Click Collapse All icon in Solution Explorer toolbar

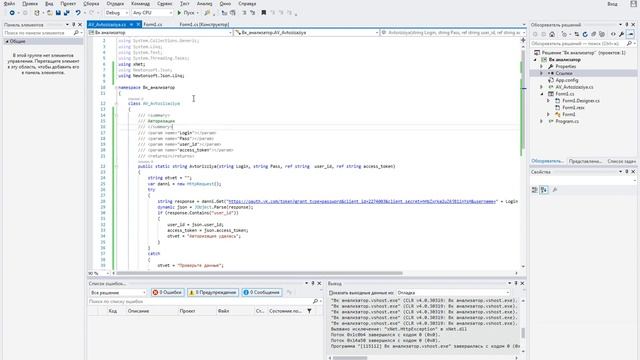click(x=593, y=34)
